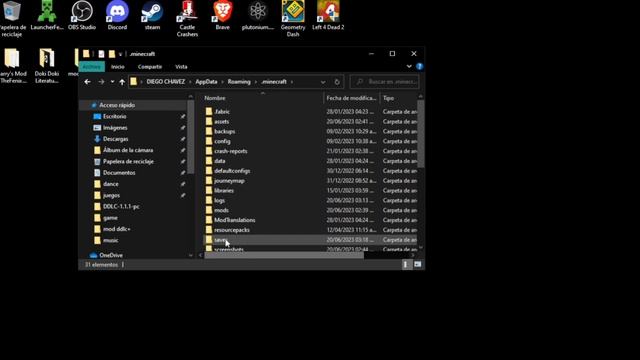Screen dimensions: 640x360
Task: Refresh the .minecraft folder view
Action: click(x=337, y=82)
